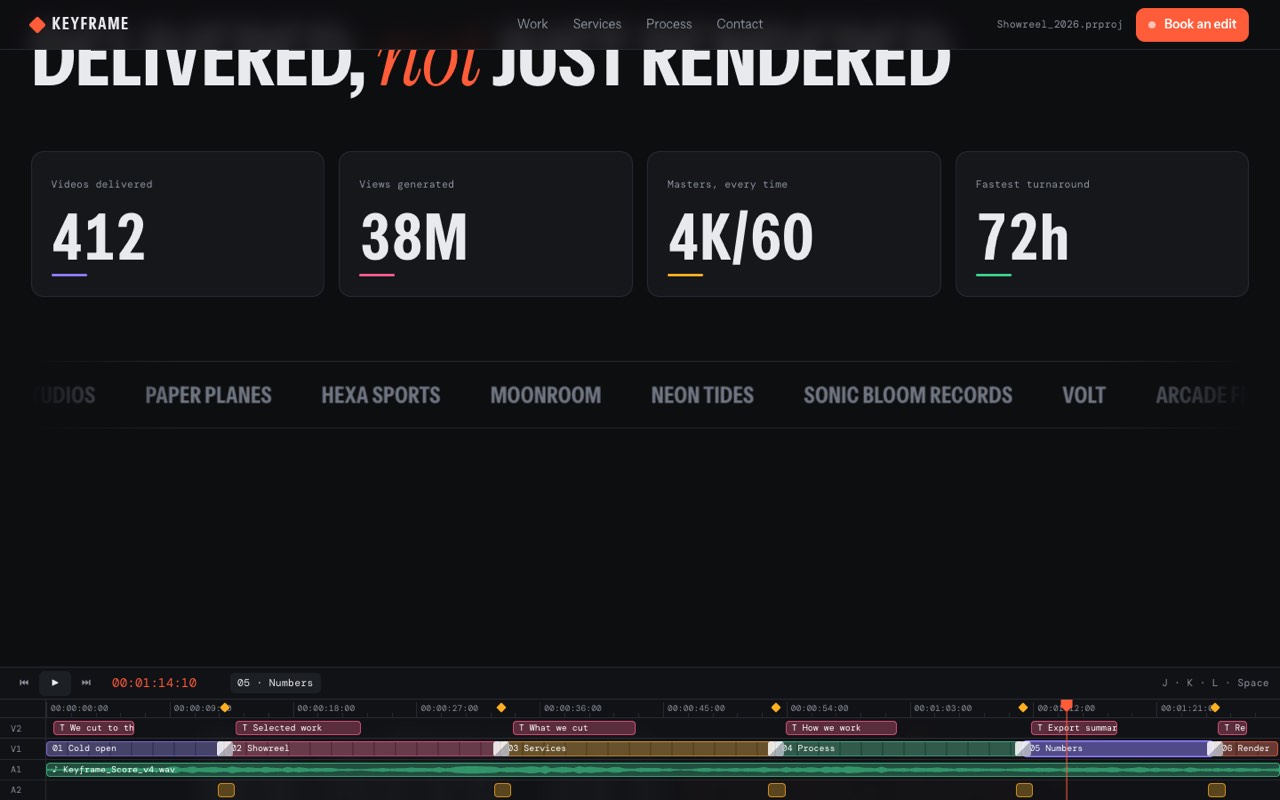1280x800 pixels.
Task: Select the "03 Services" clip on V1
Action: tap(638, 748)
